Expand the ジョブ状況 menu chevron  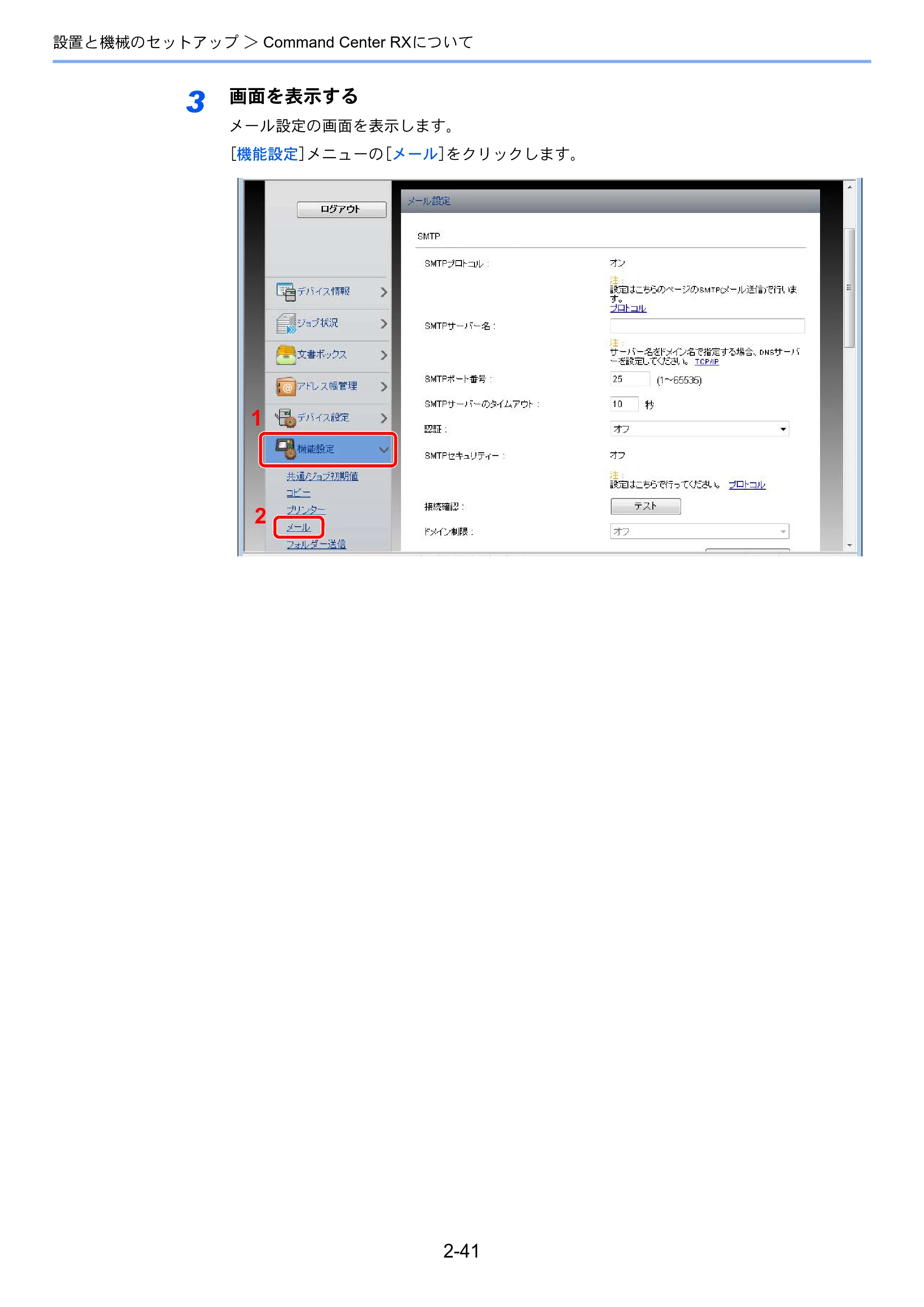[384, 324]
